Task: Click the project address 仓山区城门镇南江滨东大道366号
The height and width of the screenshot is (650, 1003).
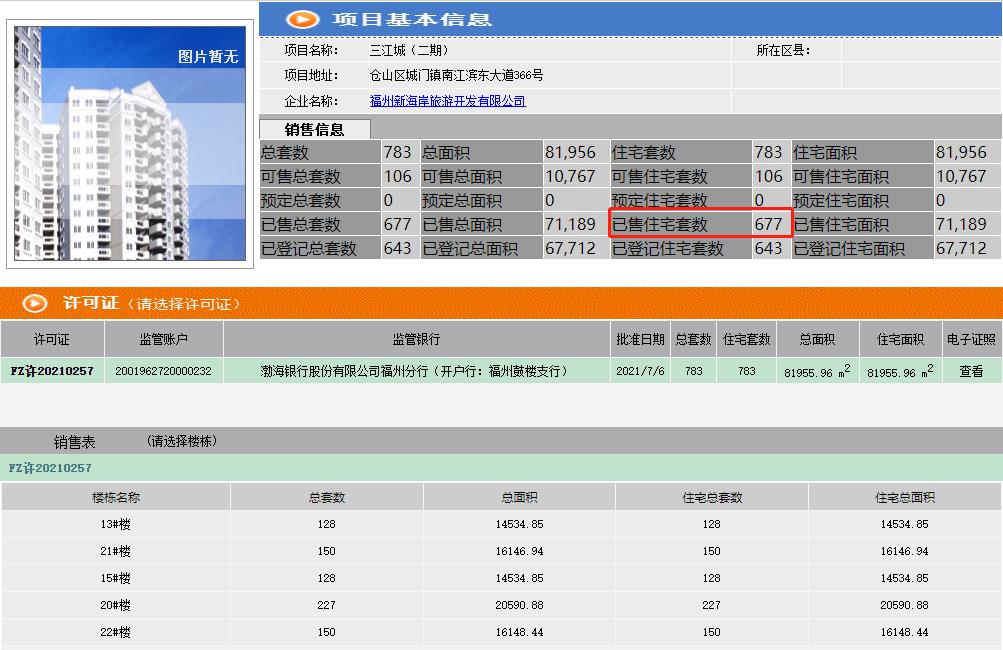Action: tap(456, 75)
